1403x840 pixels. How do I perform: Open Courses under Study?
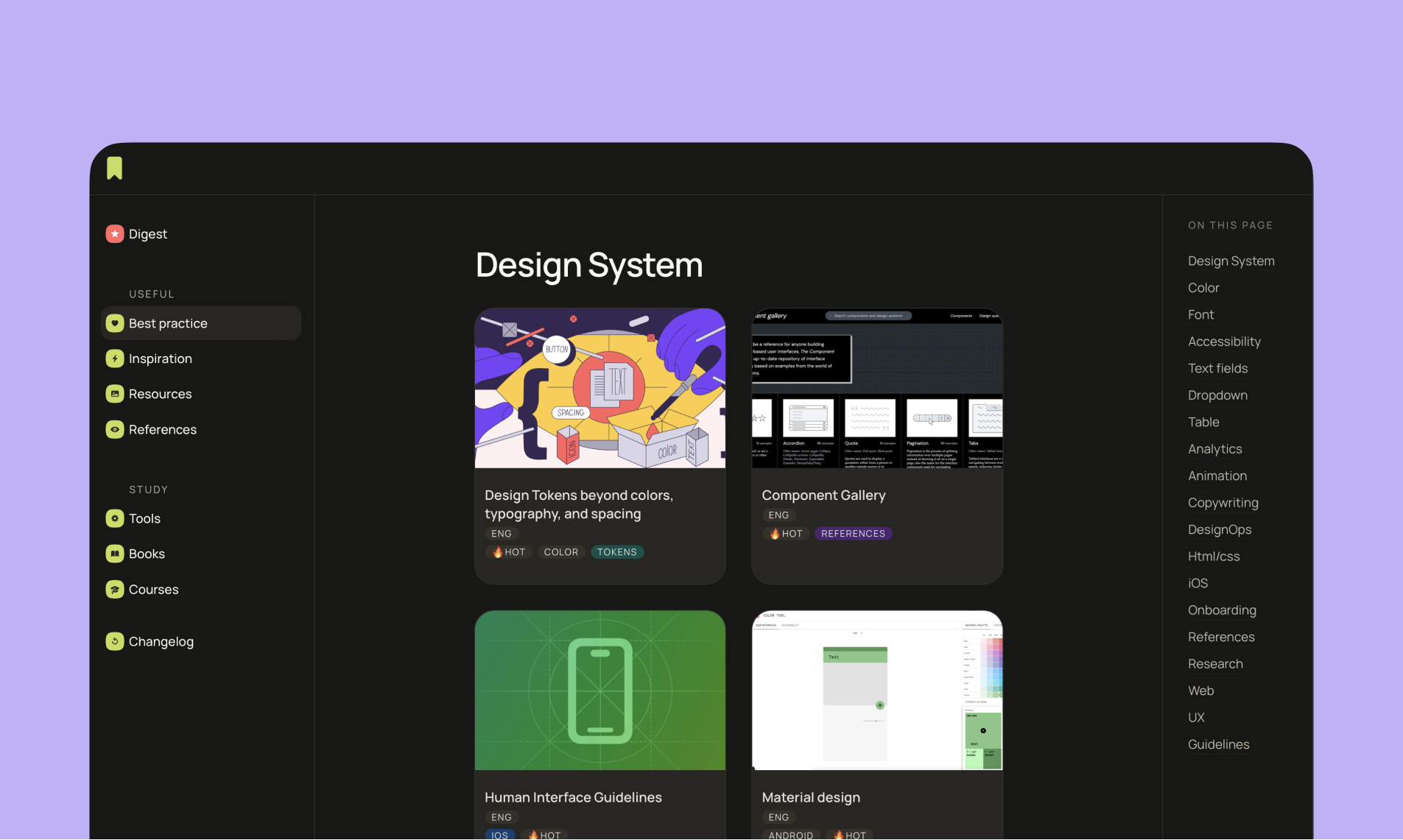click(153, 589)
